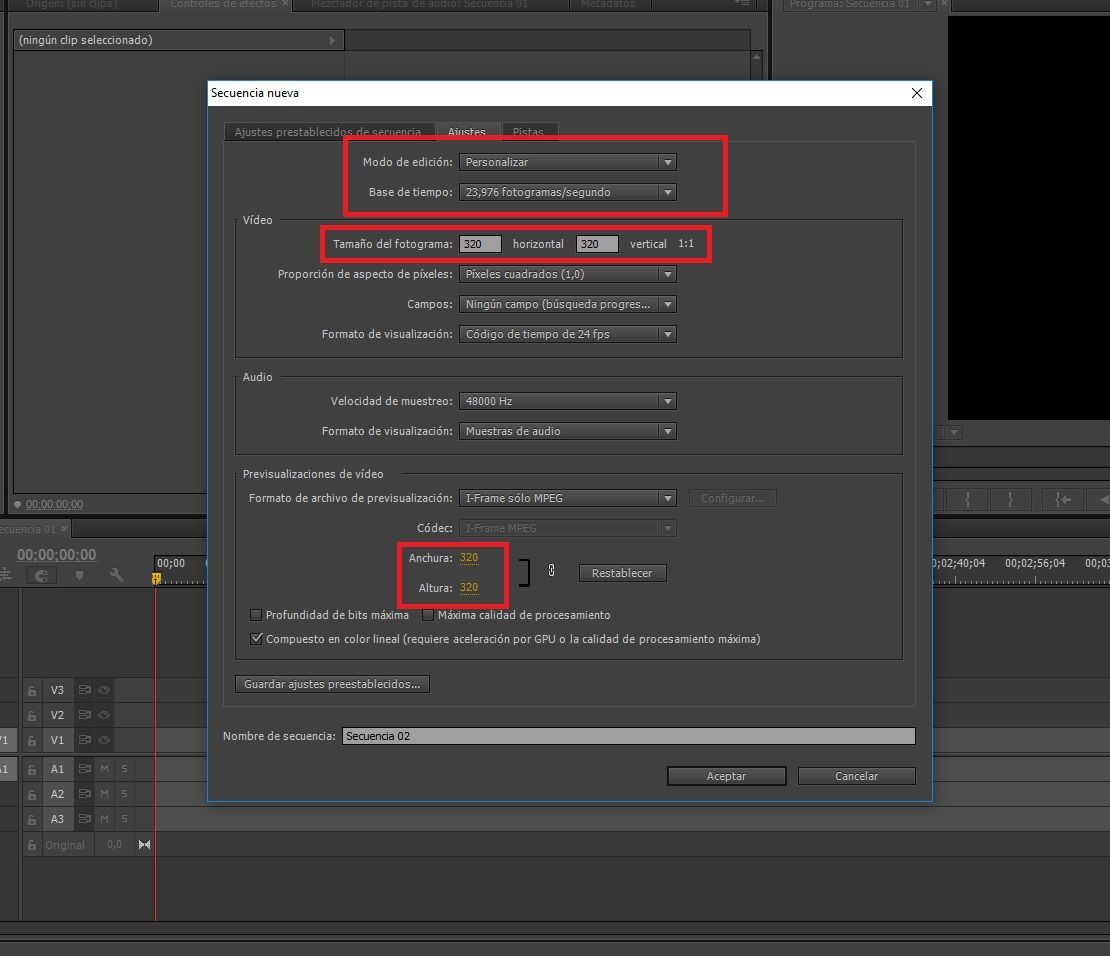The image size is (1110, 956).
Task: Toggle the lock on track V3
Action: click(32, 690)
